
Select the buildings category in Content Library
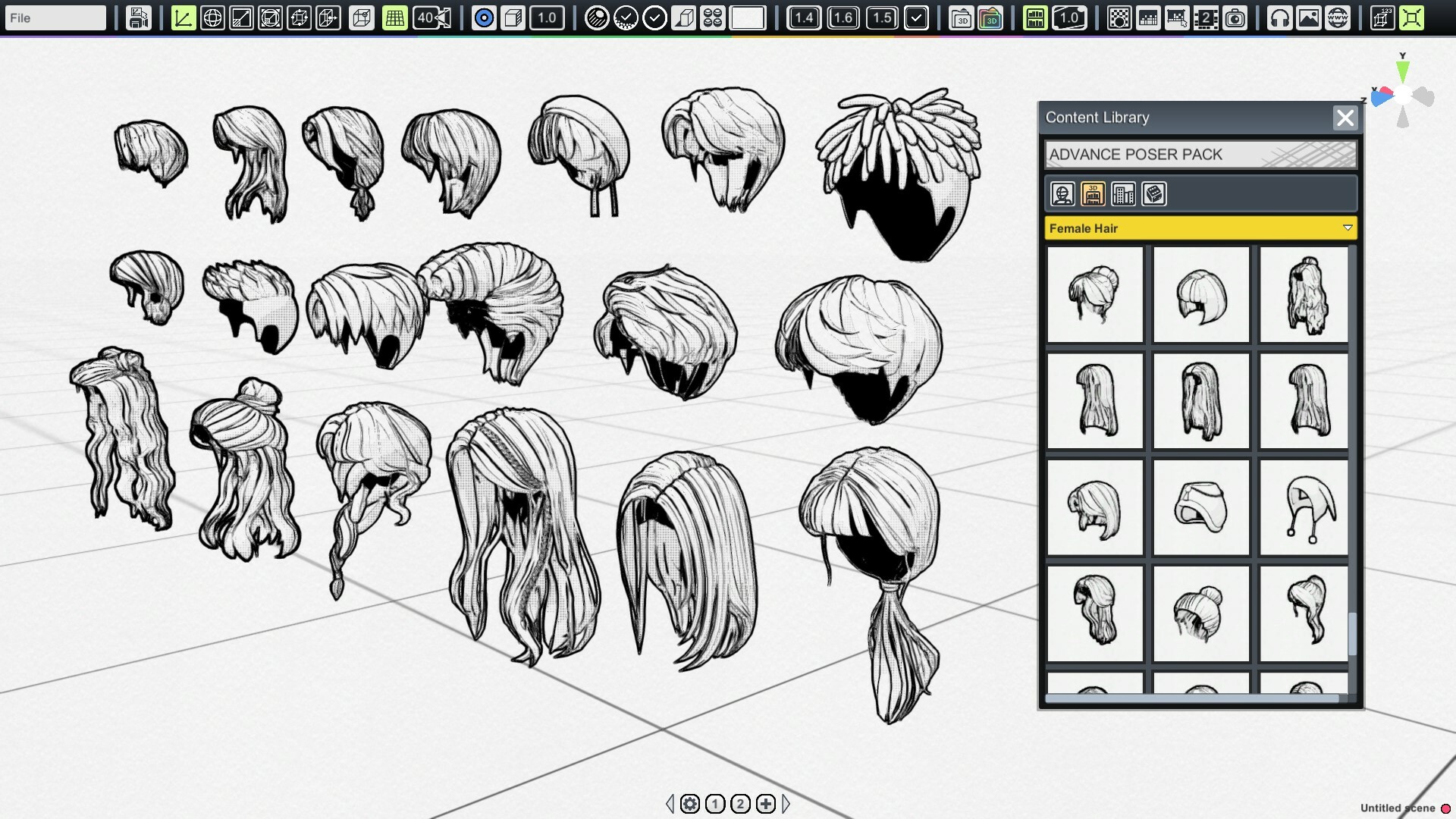pos(1124,194)
